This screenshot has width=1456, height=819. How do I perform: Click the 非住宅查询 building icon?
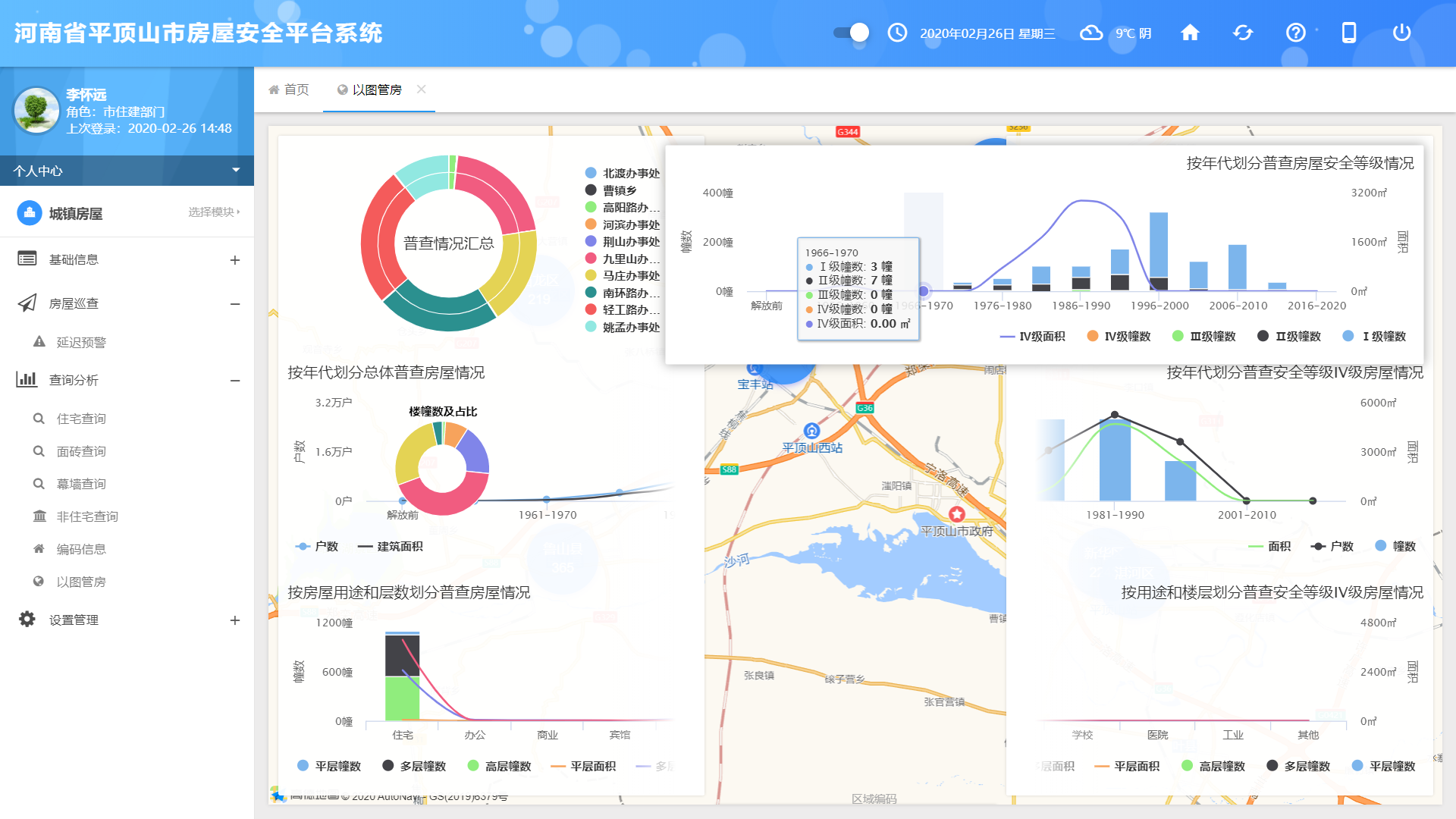[39, 516]
